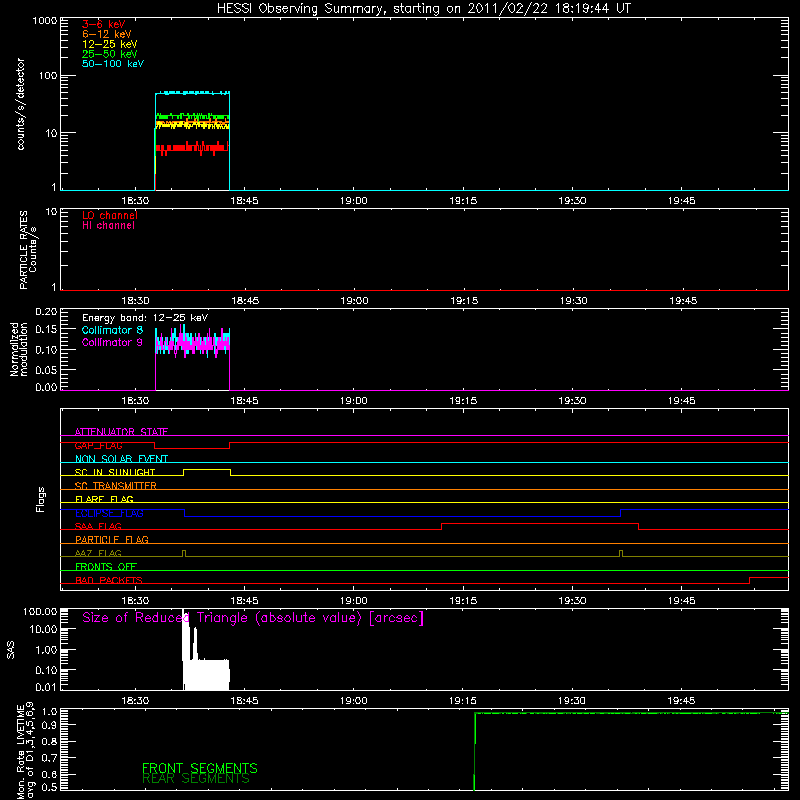
Task: Select the '6-12 keV' legend label
Action: pyautogui.click(x=107, y=34)
